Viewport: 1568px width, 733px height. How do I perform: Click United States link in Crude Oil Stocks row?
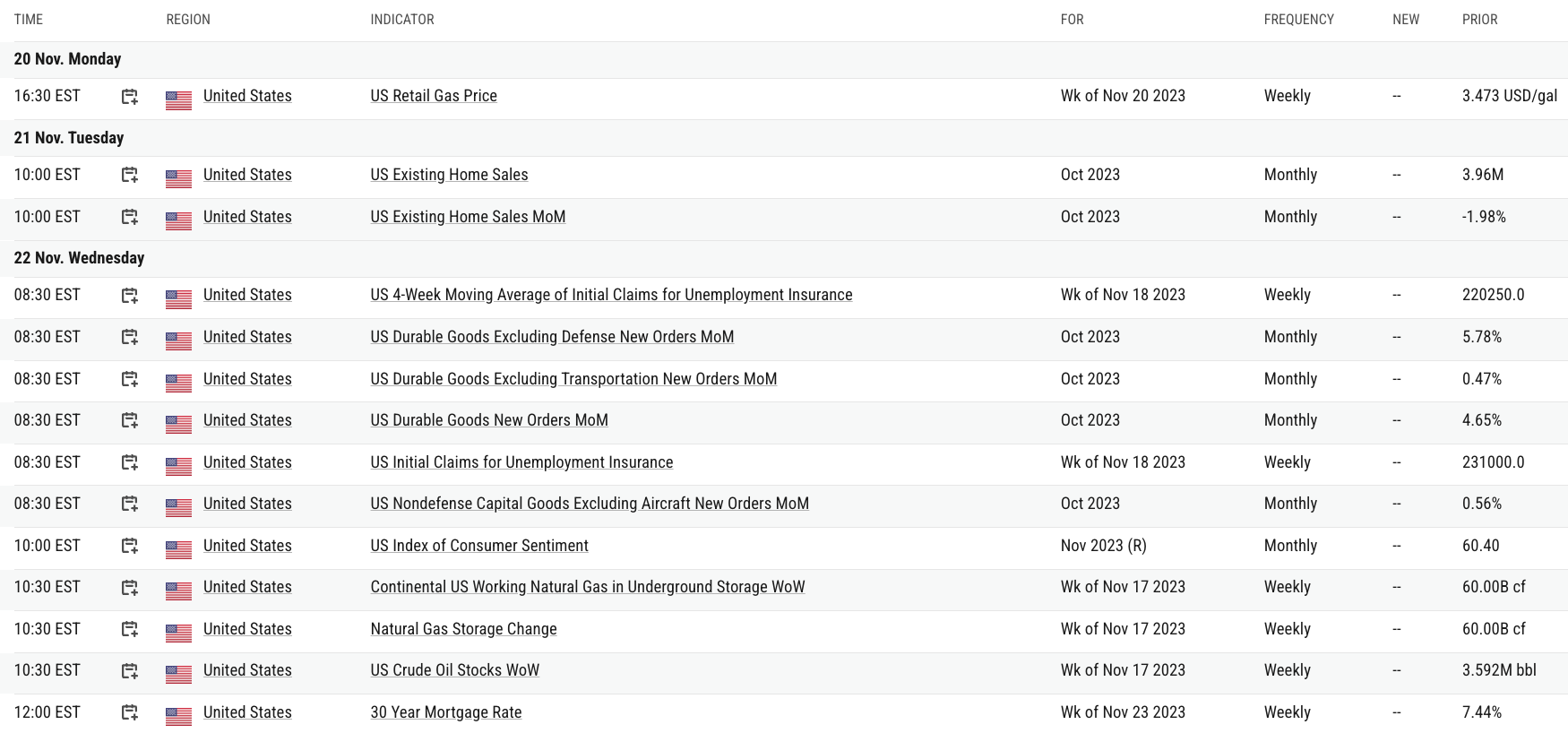pos(247,670)
